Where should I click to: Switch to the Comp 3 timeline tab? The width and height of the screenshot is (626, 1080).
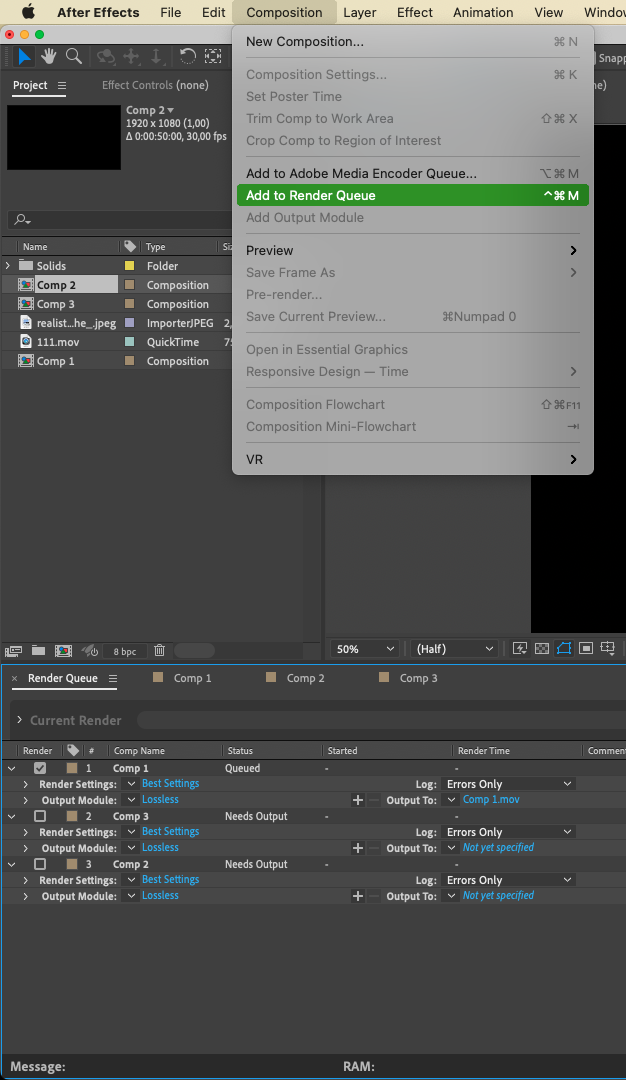pyautogui.click(x=418, y=678)
